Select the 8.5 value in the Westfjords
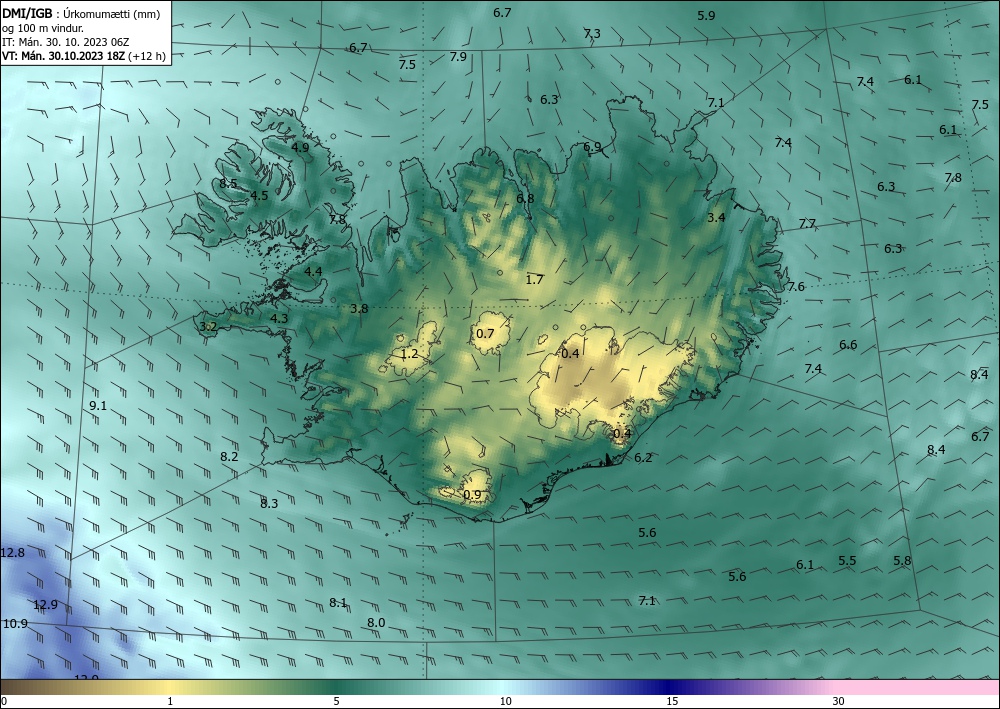Screen dimensions: 1000x709 (228, 184)
